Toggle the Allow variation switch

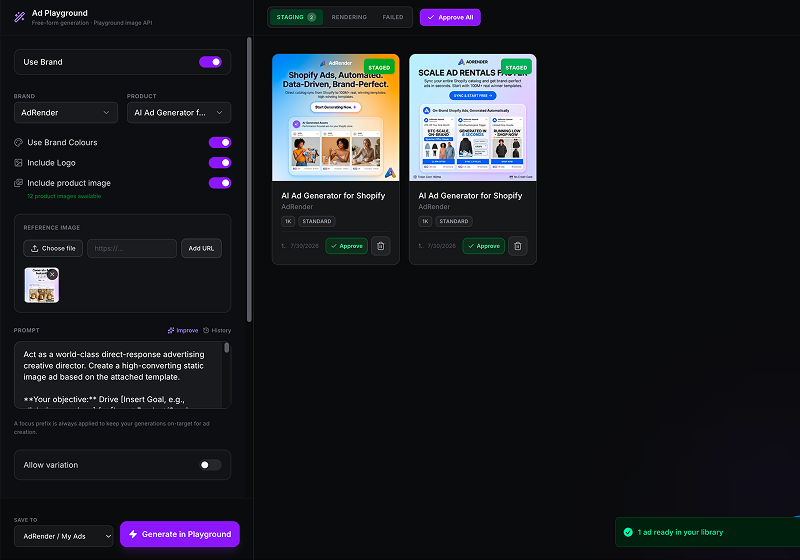[x=210, y=465]
